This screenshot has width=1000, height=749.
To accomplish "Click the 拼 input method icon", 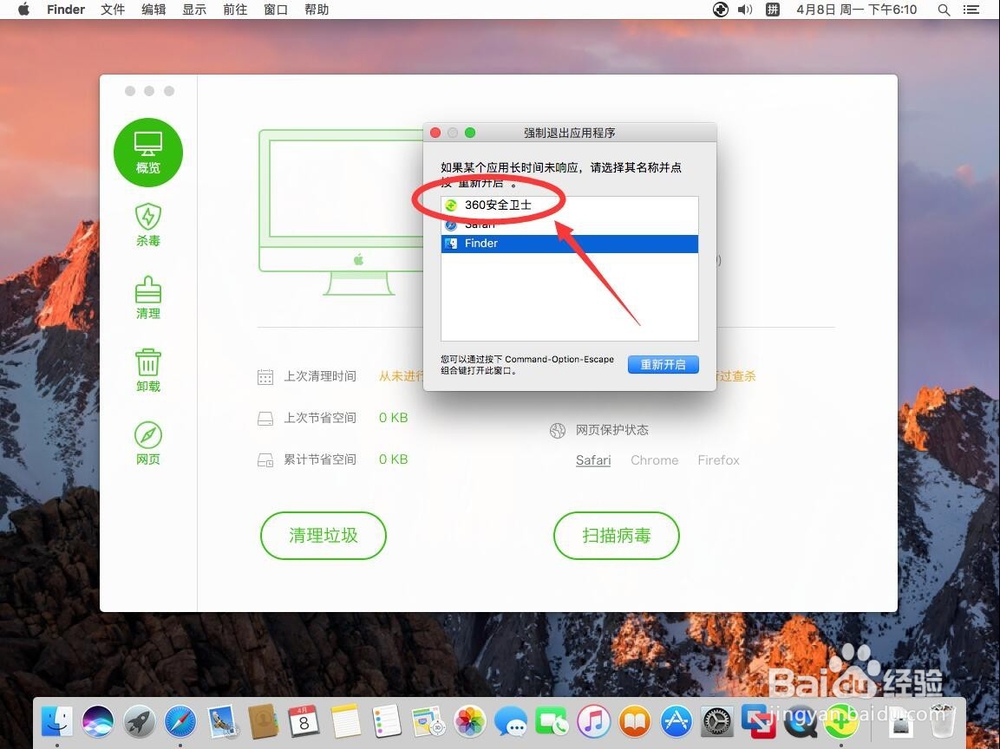I will pos(772,10).
